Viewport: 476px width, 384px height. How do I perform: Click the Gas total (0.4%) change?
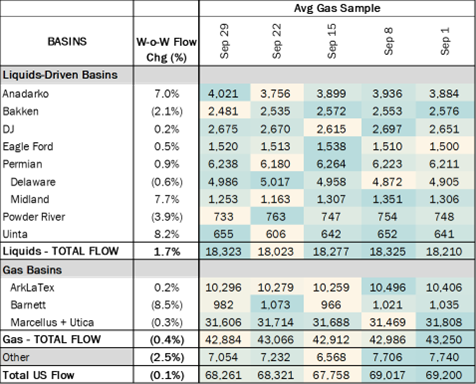pos(167,340)
